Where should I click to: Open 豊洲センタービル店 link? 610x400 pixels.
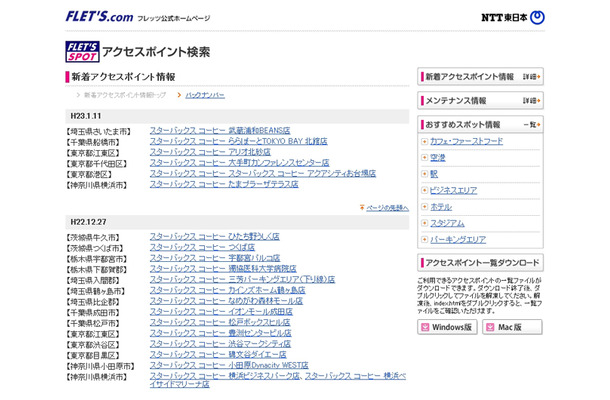coord(221,333)
